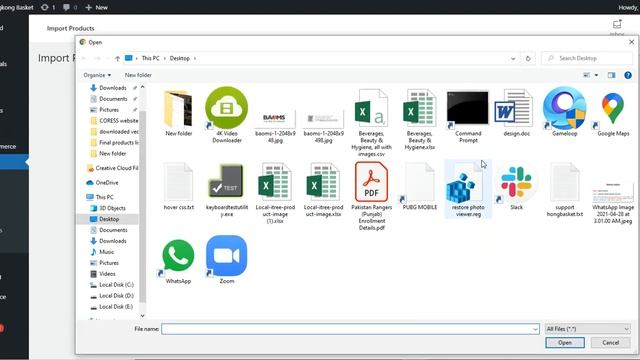Viewport: 640px width, 360px height.
Task: Open updates icon in WordPress admin bar
Action: tap(48, 7)
